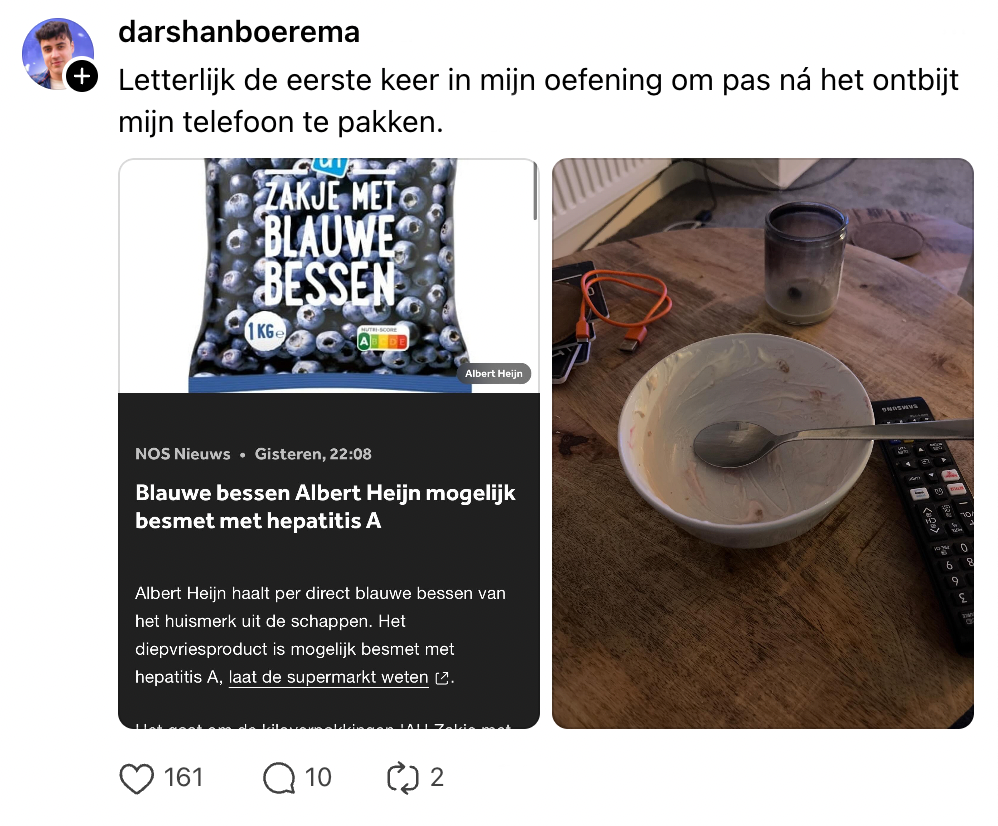The width and height of the screenshot is (998, 826).
Task: Open the empty breakfast bowl photo
Action: tap(763, 444)
